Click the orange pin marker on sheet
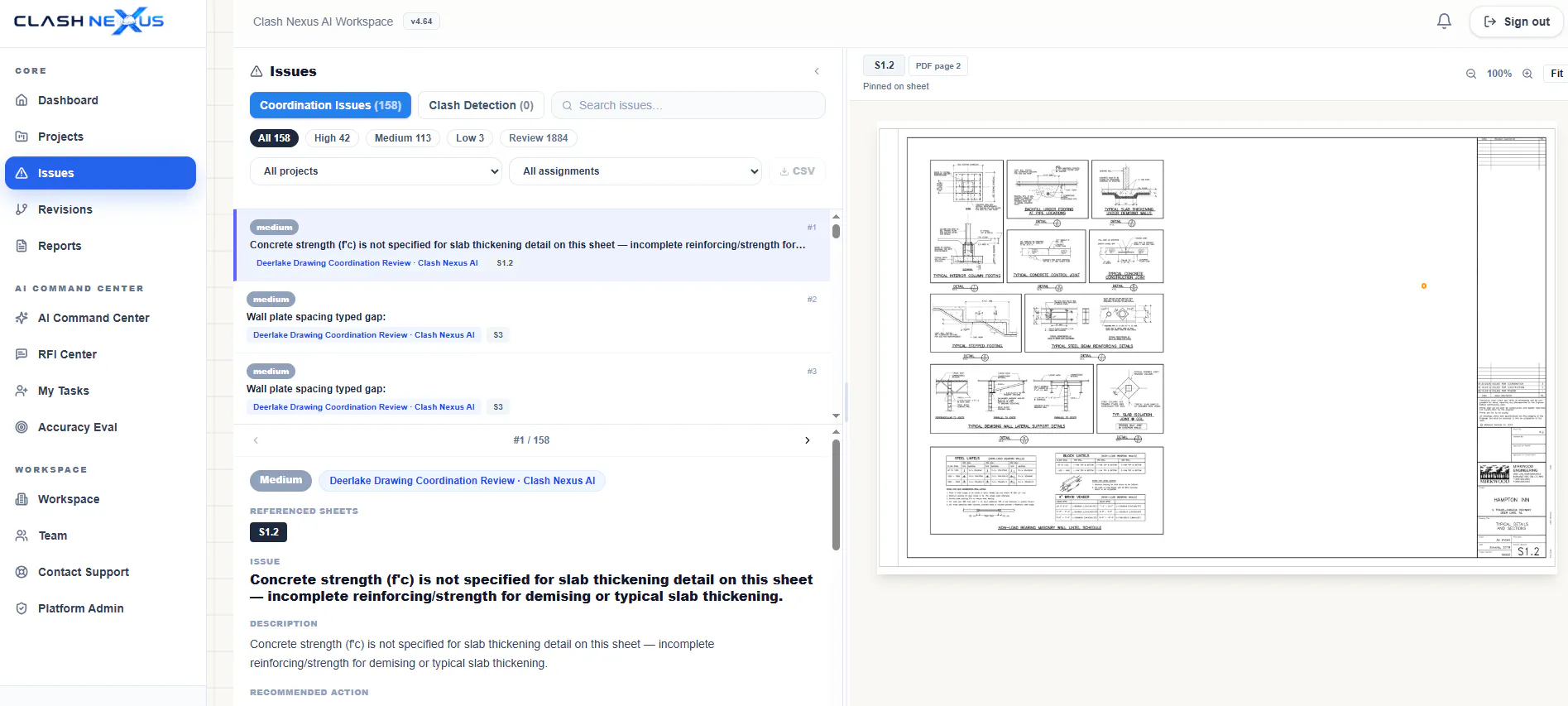1568x706 pixels. [x=1424, y=286]
